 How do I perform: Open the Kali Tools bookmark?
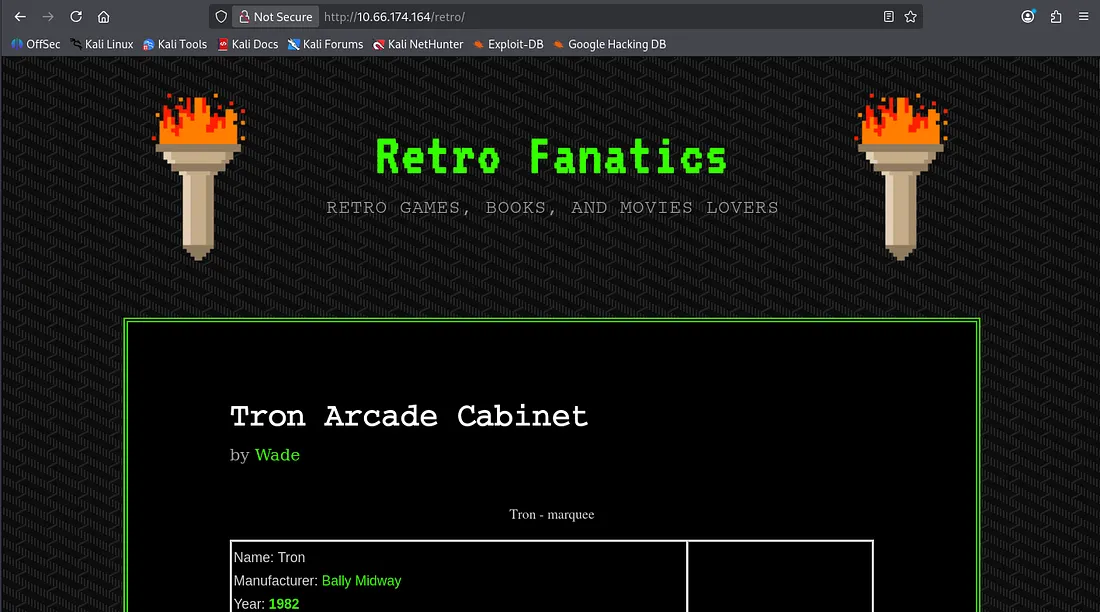(x=175, y=44)
